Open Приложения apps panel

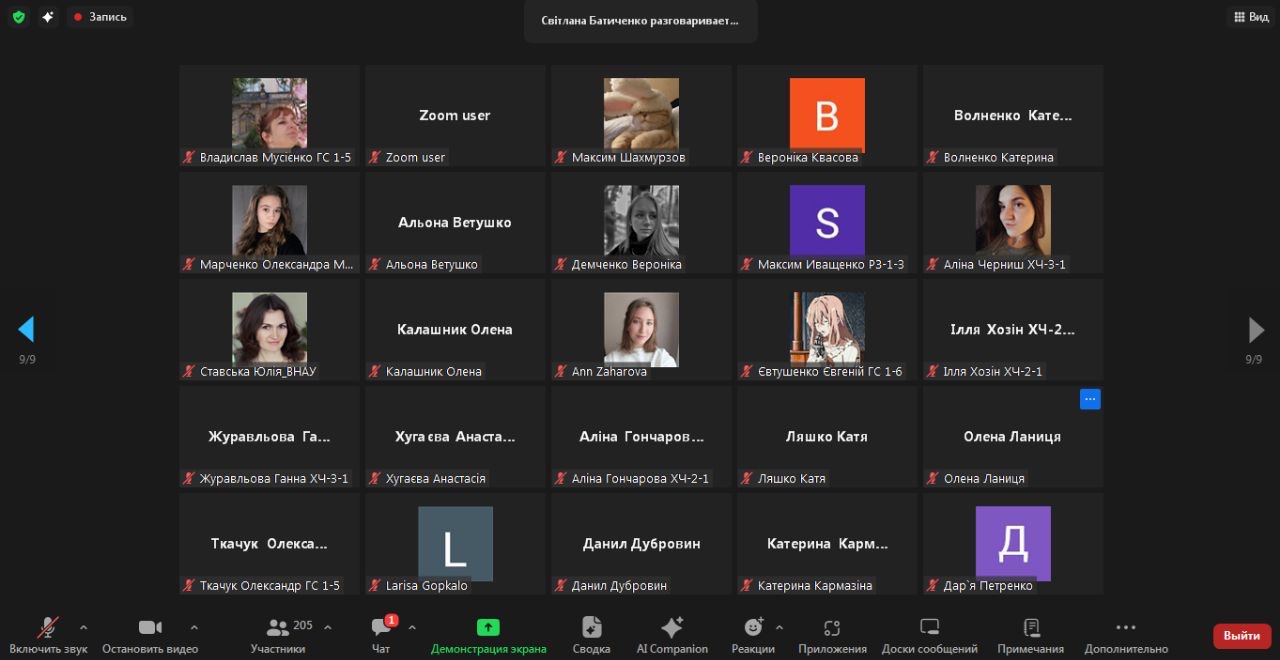(x=832, y=635)
